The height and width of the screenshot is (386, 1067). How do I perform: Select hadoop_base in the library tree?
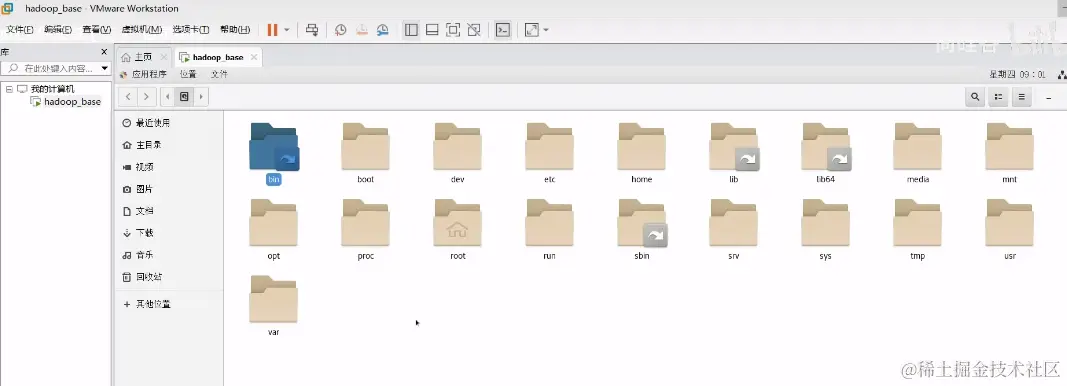click(66, 101)
